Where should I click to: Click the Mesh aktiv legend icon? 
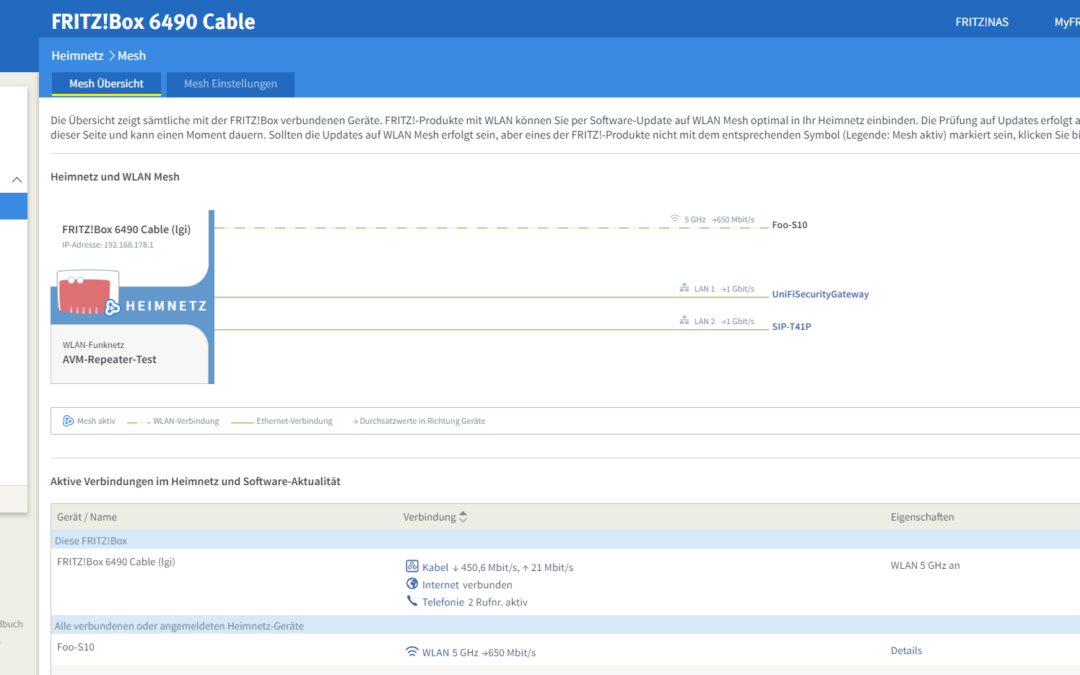tap(68, 421)
